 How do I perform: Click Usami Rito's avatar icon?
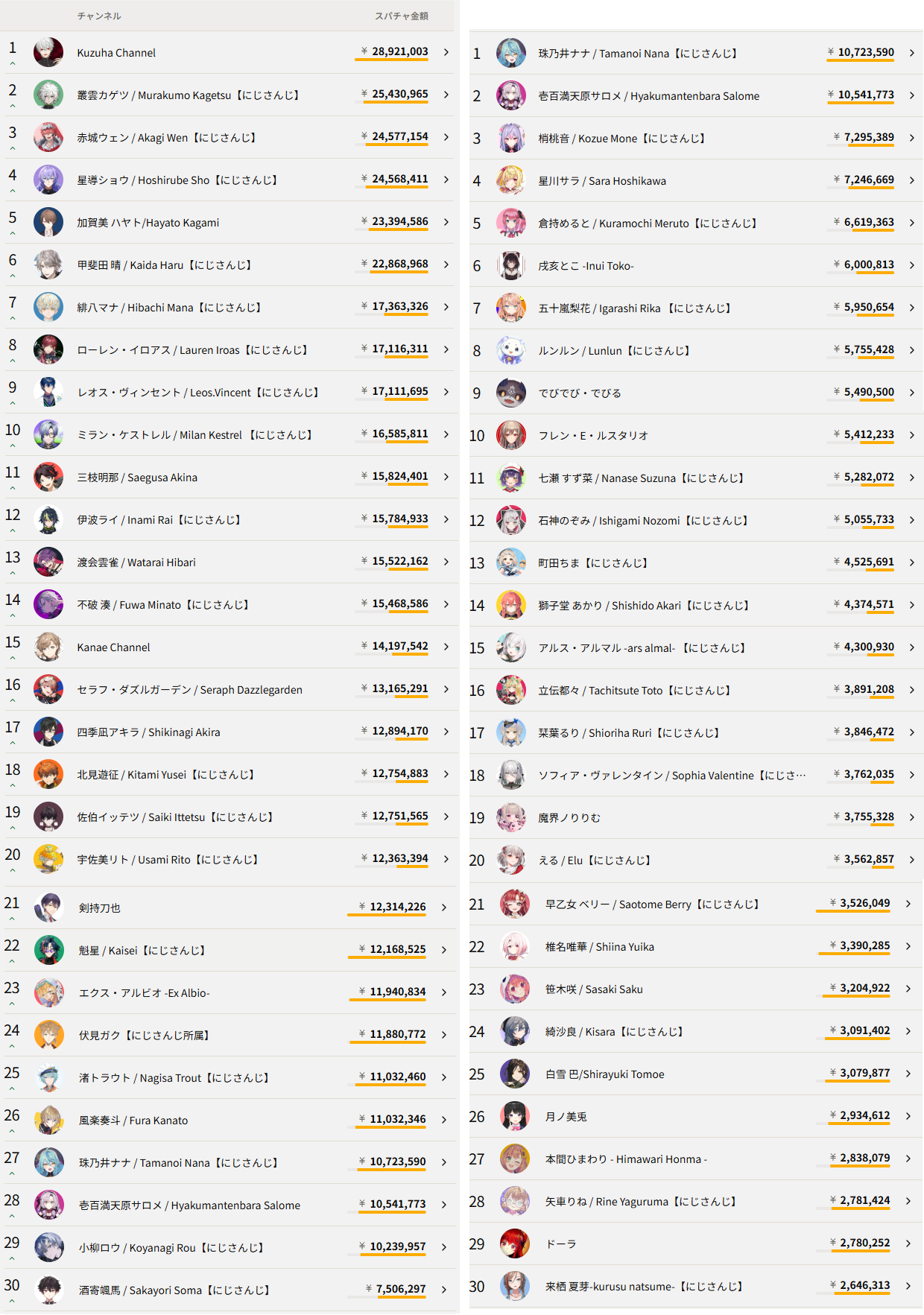click(x=48, y=859)
